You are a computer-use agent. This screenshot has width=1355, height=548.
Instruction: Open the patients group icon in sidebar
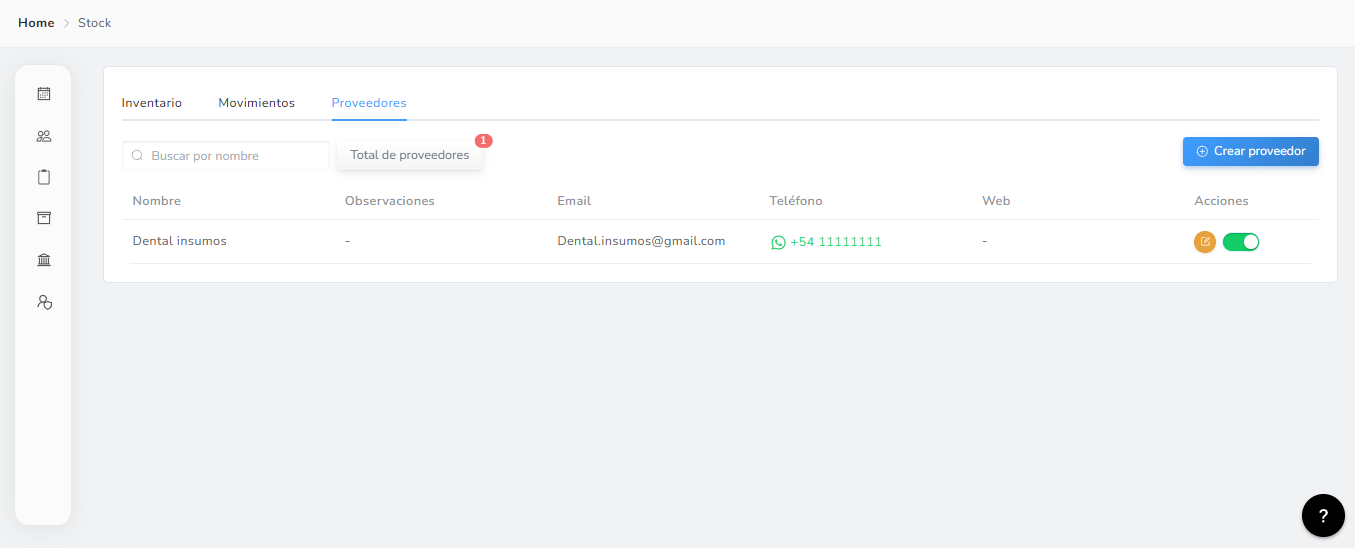(x=43, y=136)
